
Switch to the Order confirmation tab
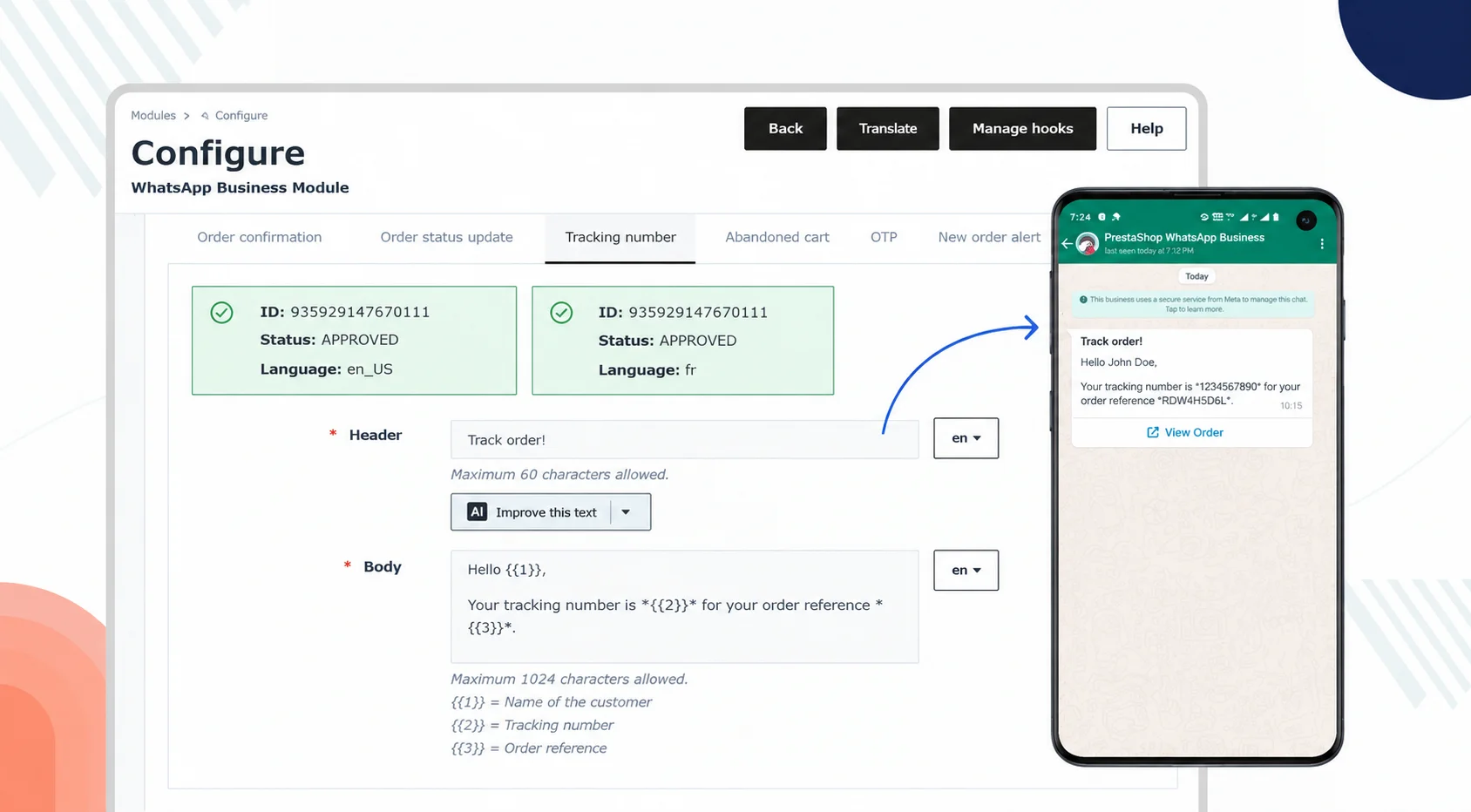point(260,237)
